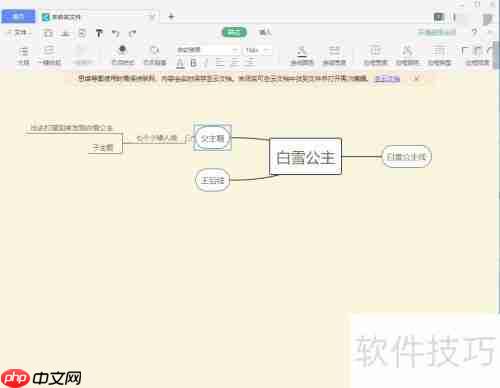Dismiss the notification bar with X
Screen dimensions: 500x388
pos(416,78)
